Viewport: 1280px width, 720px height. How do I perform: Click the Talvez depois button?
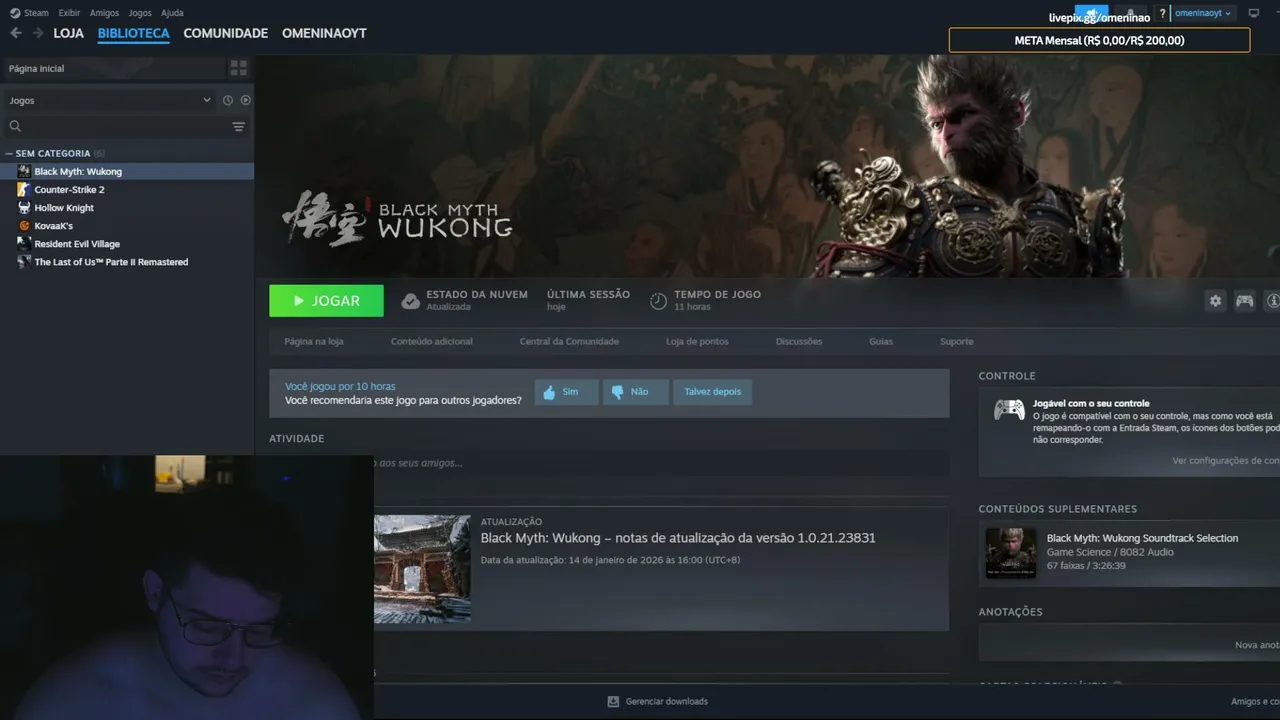[713, 392]
